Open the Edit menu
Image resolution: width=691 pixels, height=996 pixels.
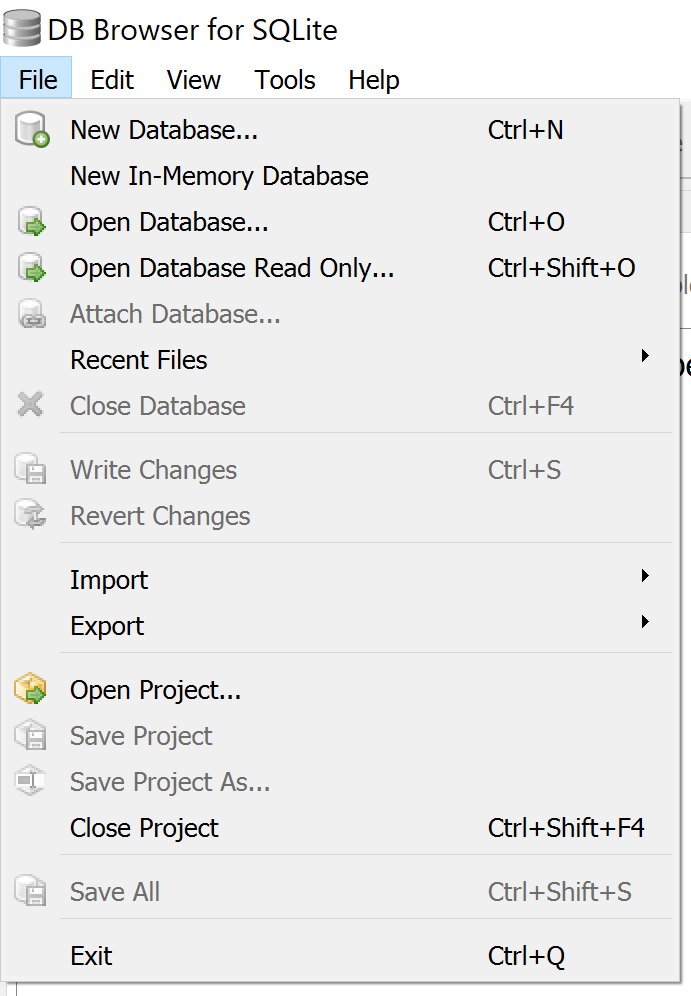tap(111, 79)
